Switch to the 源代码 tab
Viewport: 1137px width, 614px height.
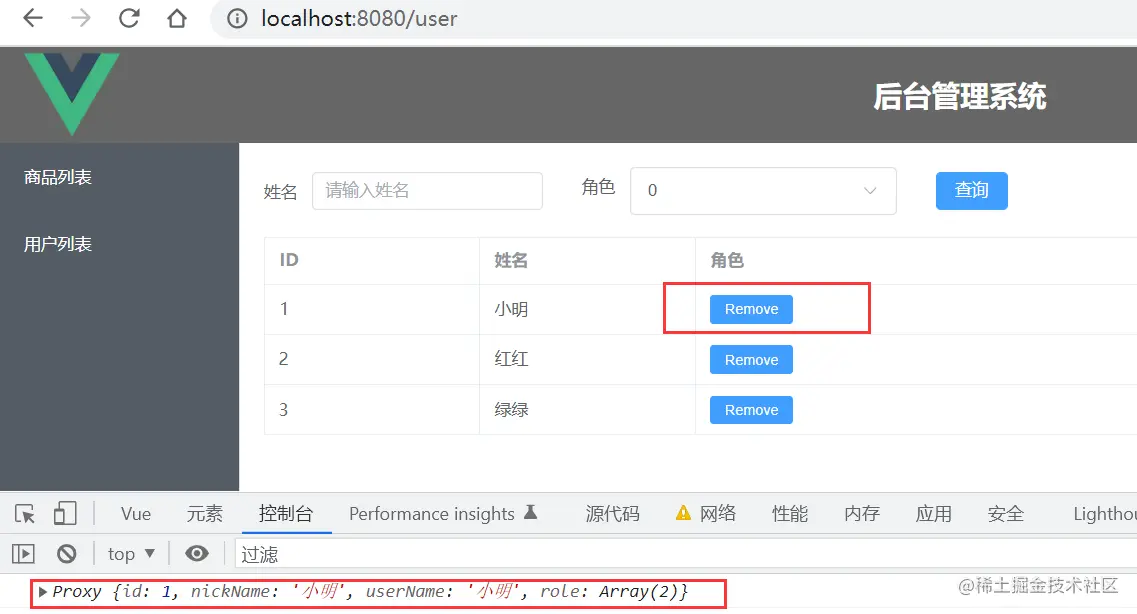[x=612, y=513]
